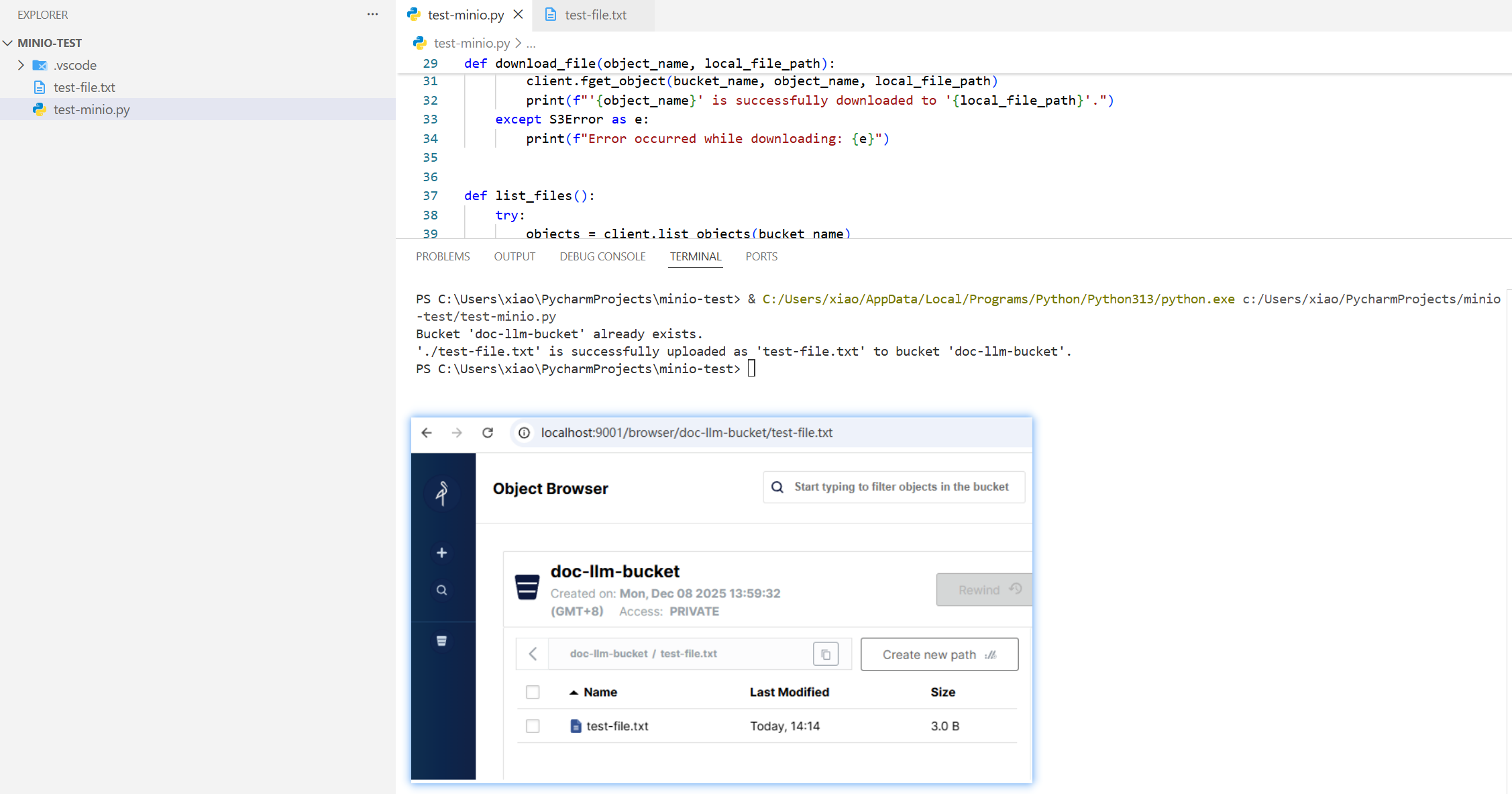Click the browser back arrow icon
Viewport: 1512px width, 794px height.
427,433
